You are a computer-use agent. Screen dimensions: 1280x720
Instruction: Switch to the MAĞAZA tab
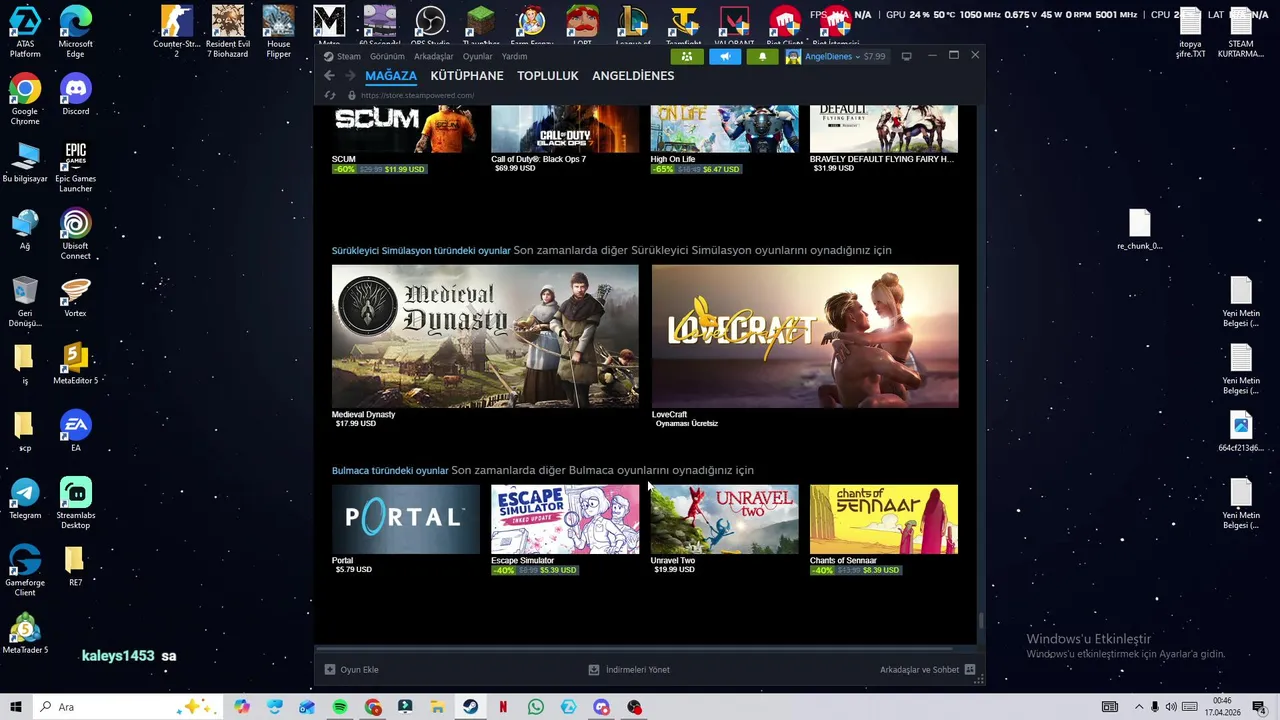coord(391,76)
